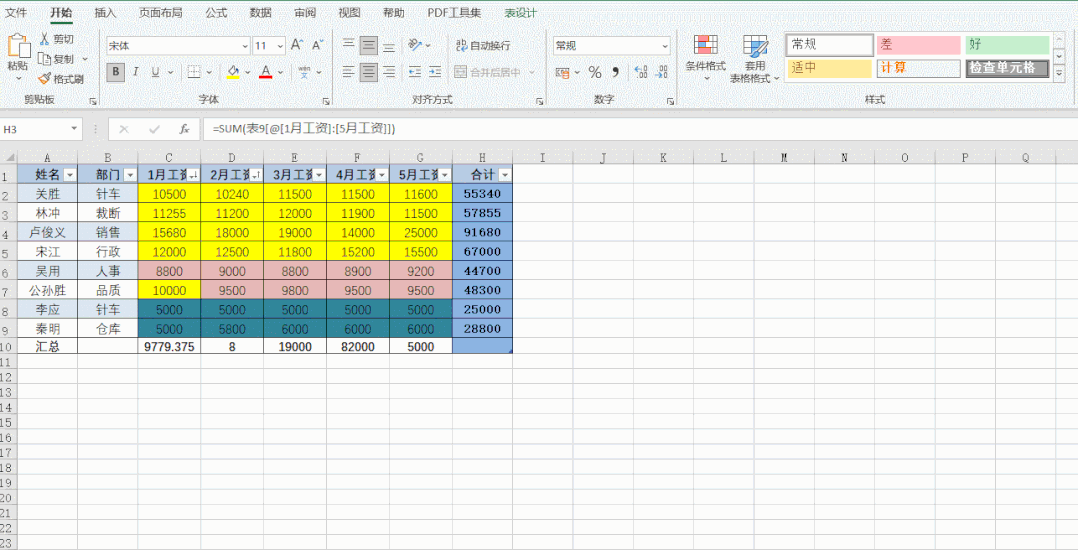Open the Name Box dropdown beside H3
Screen dimensions: 1078x550
pos(74,129)
